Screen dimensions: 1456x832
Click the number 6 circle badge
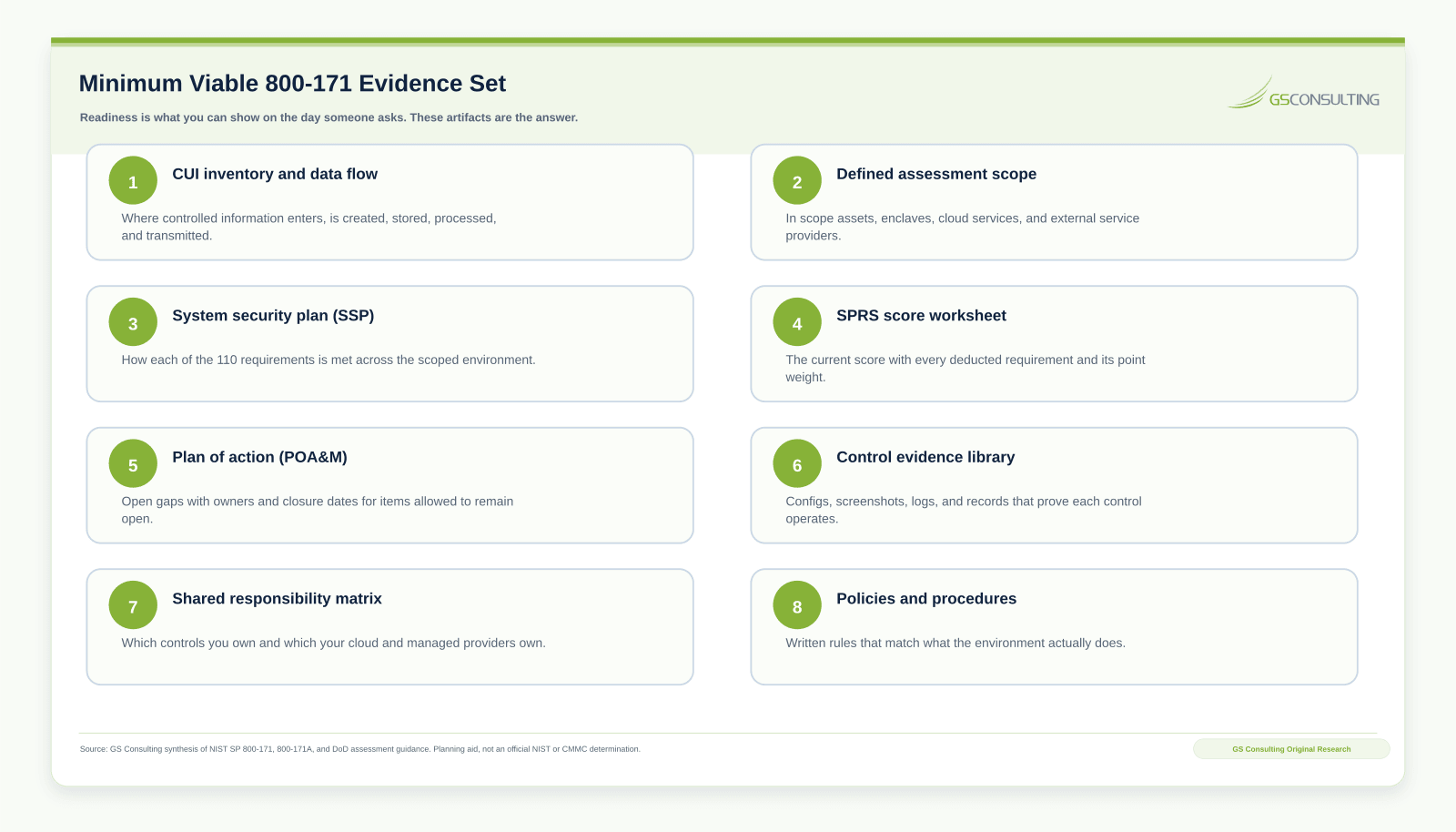click(x=797, y=464)
